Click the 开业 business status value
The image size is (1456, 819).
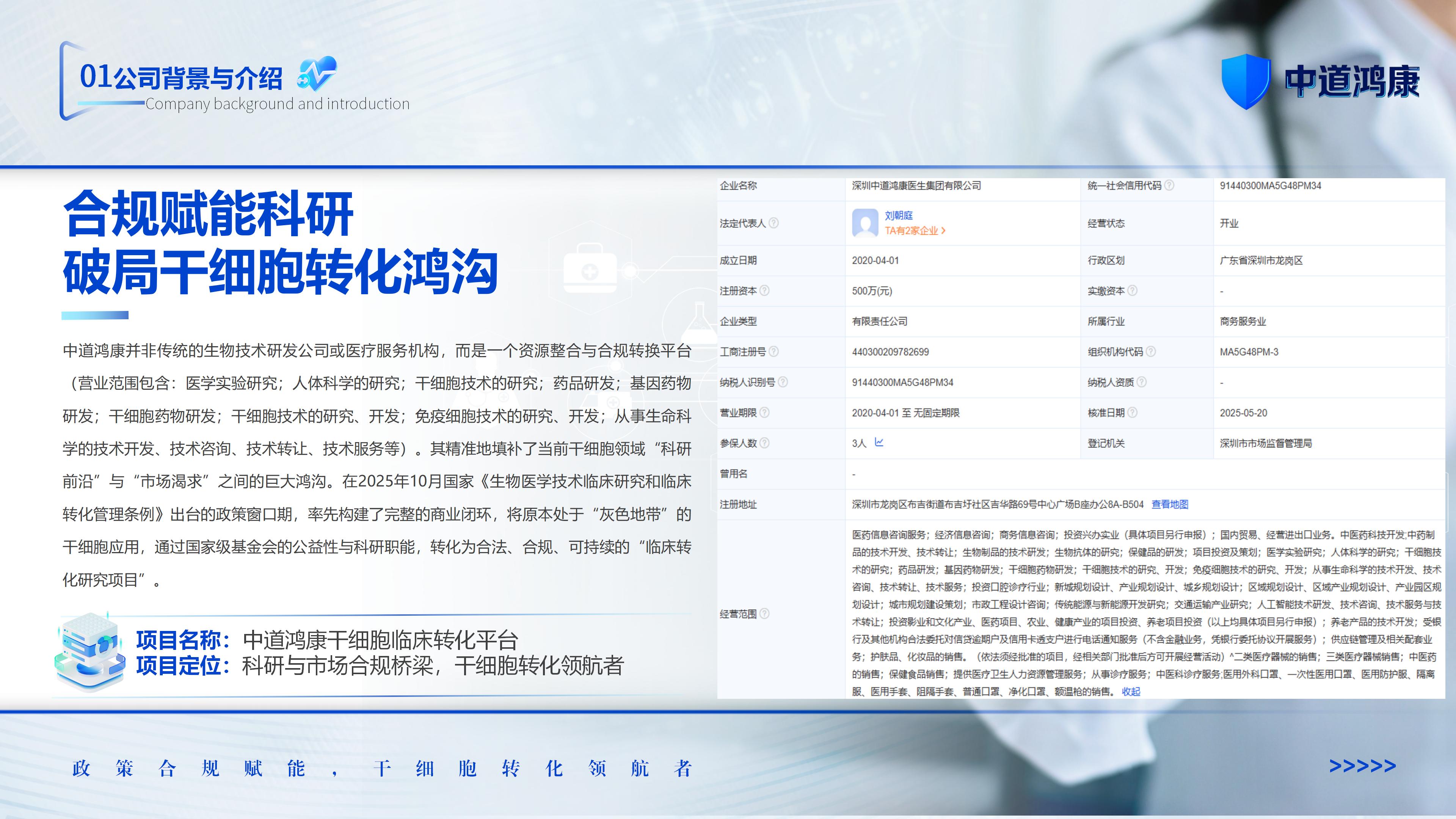1229,223
